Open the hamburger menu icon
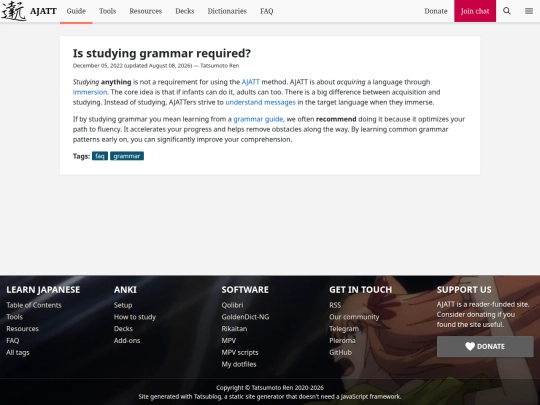This screenshot has width=540, height=405. (529, 11)
